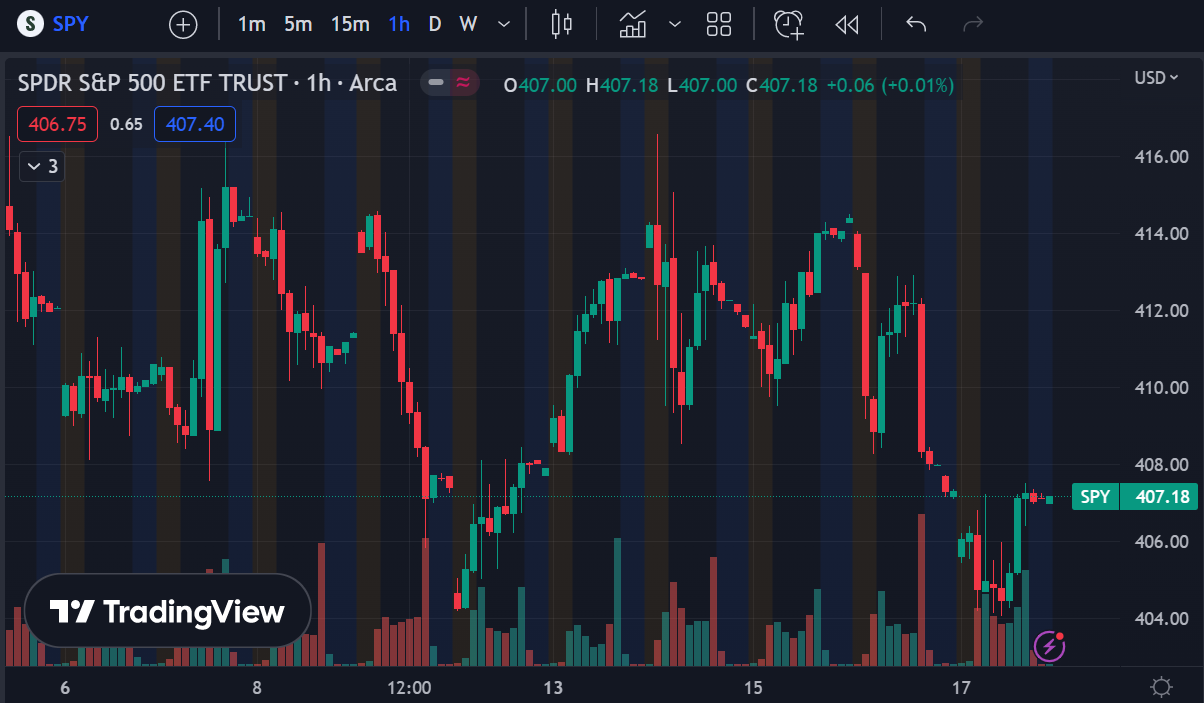Switch to the Weekly (W) timeframe
The width and height of the screenshot is (1204, 703).
(468, 24)
